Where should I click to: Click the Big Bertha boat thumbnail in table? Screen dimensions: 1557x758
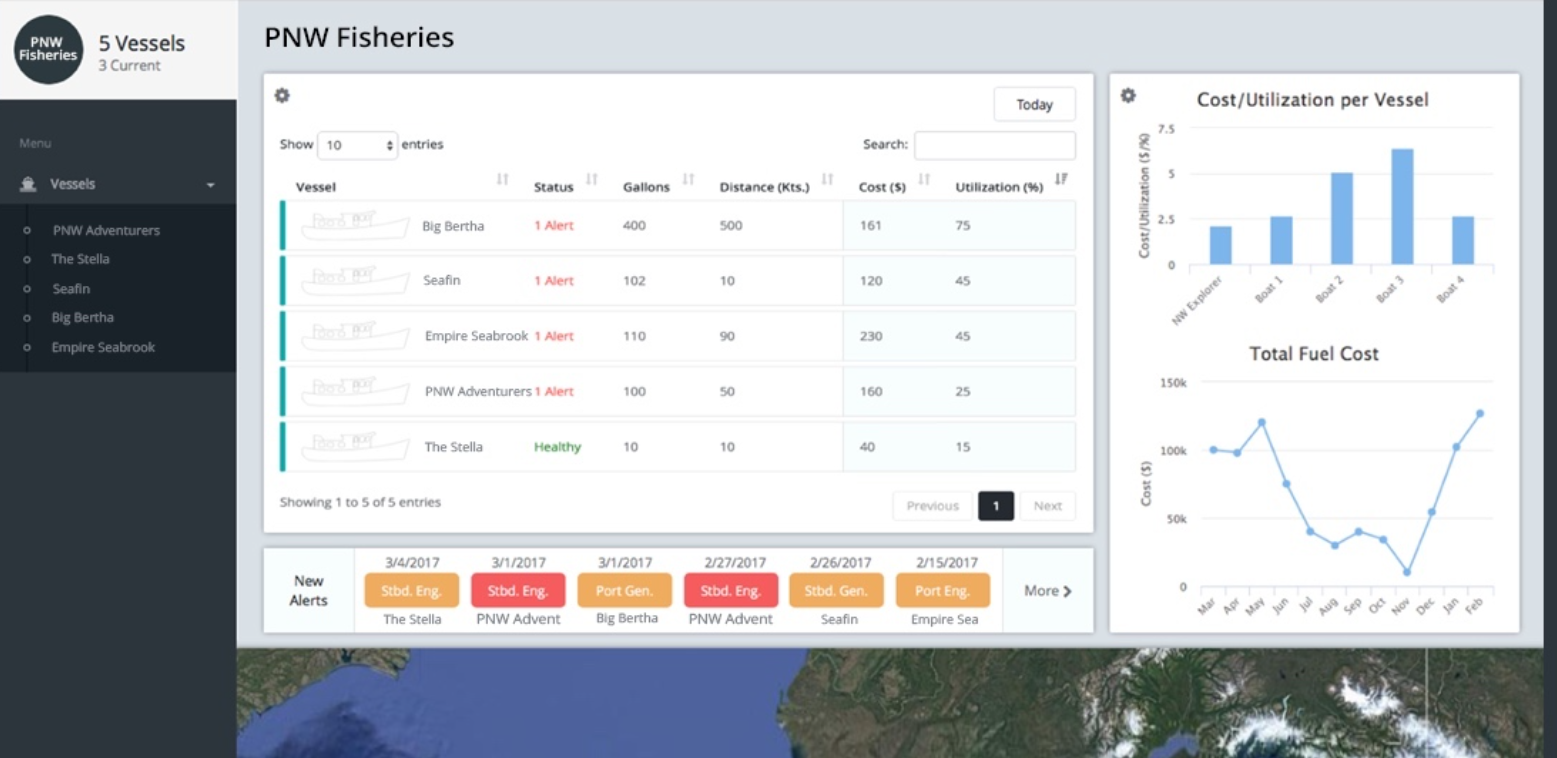pyautogui.click(x=355, y=226)
